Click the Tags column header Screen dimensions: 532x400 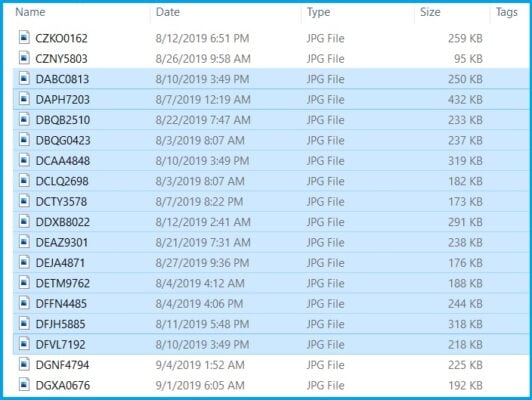507,12
